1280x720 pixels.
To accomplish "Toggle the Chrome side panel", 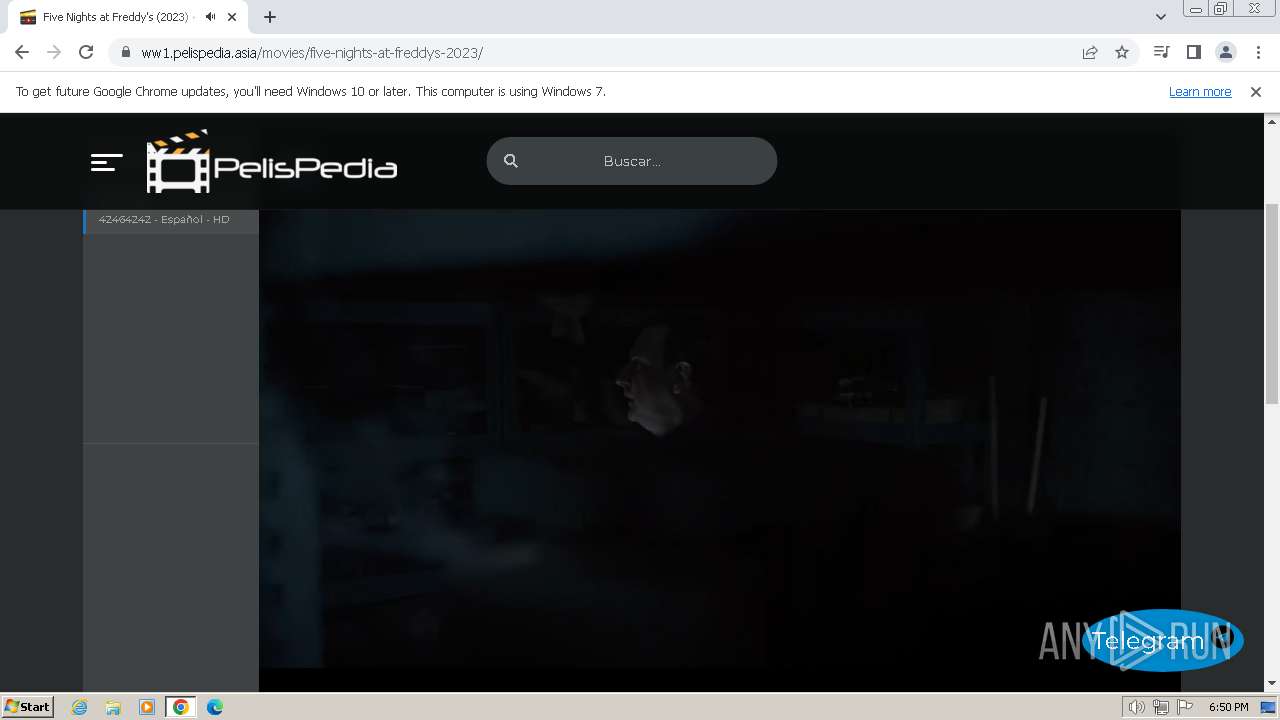I will pyautogui.click(x=1193, y=52).
